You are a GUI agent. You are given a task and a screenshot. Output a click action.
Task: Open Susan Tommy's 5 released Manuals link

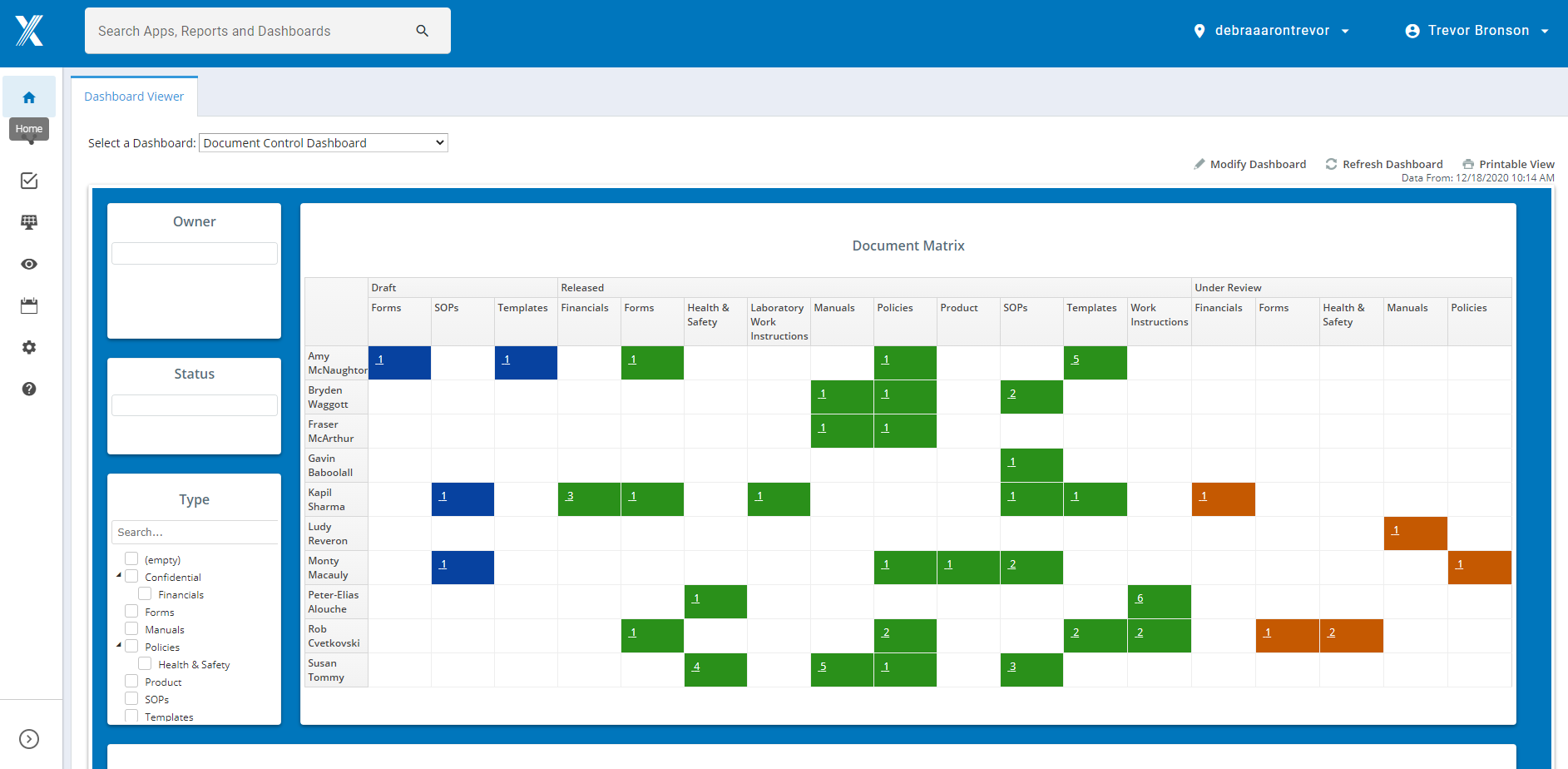coord(823,666)
